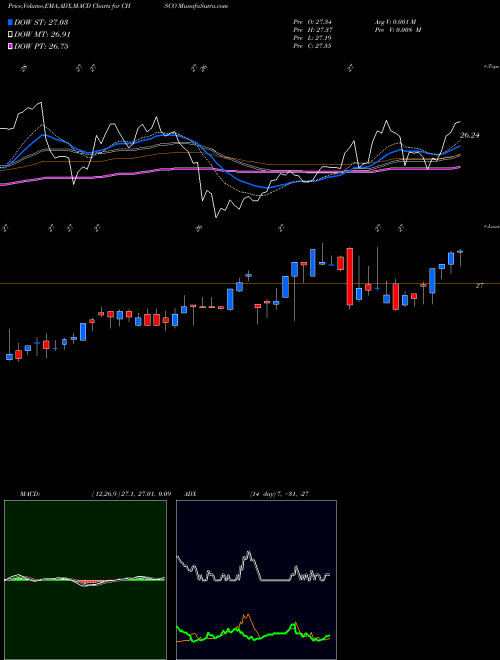Screen dimensions: 500x660
Task: Open the green MACD indicator panel
Action: [x=85, y=580]
